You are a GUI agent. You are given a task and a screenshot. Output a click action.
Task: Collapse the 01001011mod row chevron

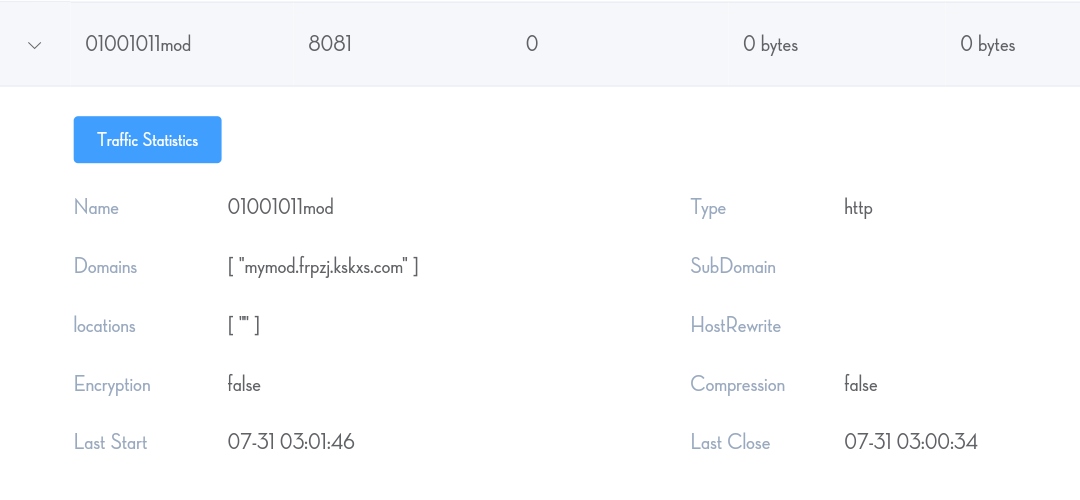coord(34,45)
